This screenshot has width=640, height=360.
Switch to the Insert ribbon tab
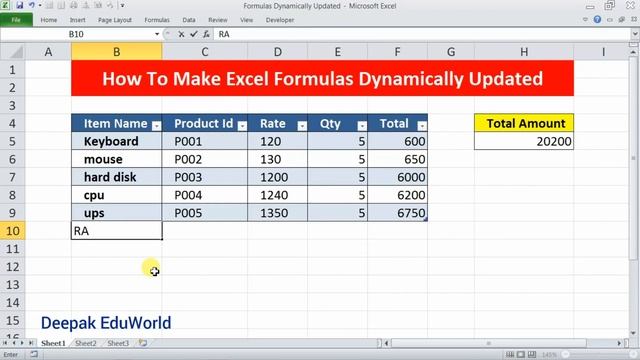pyautogui.click(x=77, y=20)
